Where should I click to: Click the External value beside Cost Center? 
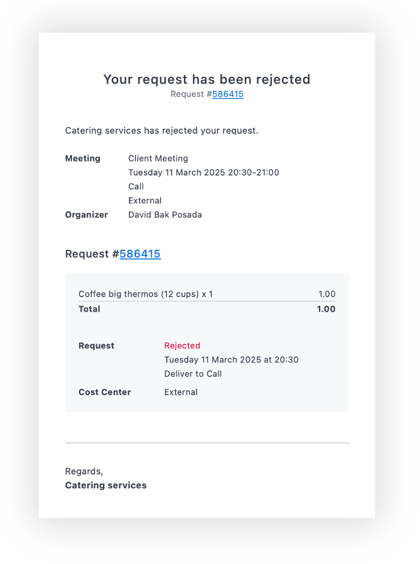point(181,392)
